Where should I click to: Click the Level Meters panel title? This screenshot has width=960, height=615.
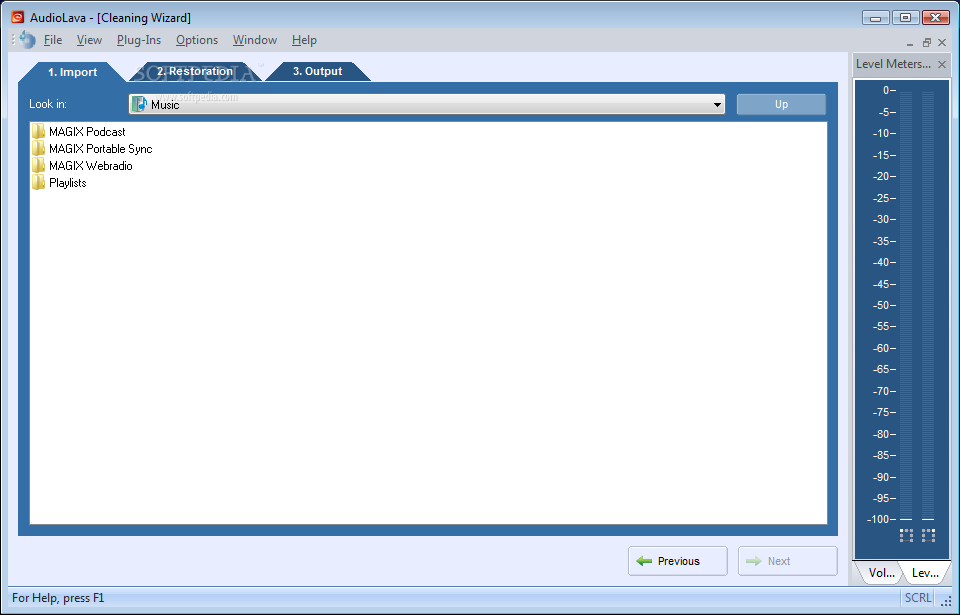click(893, 64)
